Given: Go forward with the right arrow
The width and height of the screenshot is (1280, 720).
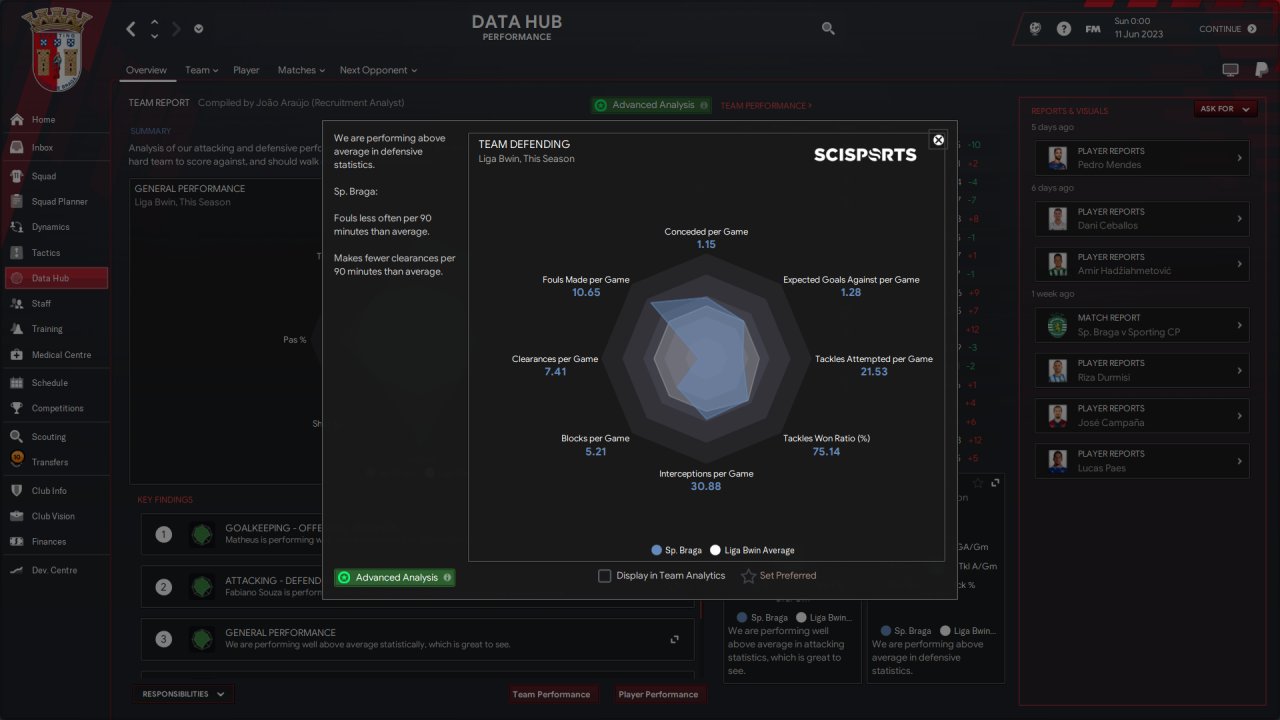Looking at the screenshot, I should (176, 29).
